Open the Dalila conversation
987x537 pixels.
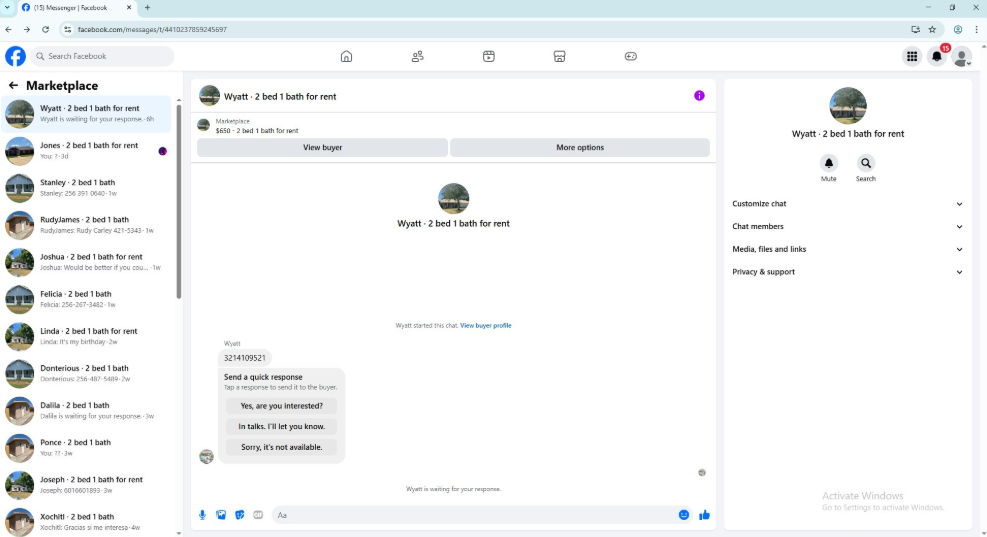(86, 410)
